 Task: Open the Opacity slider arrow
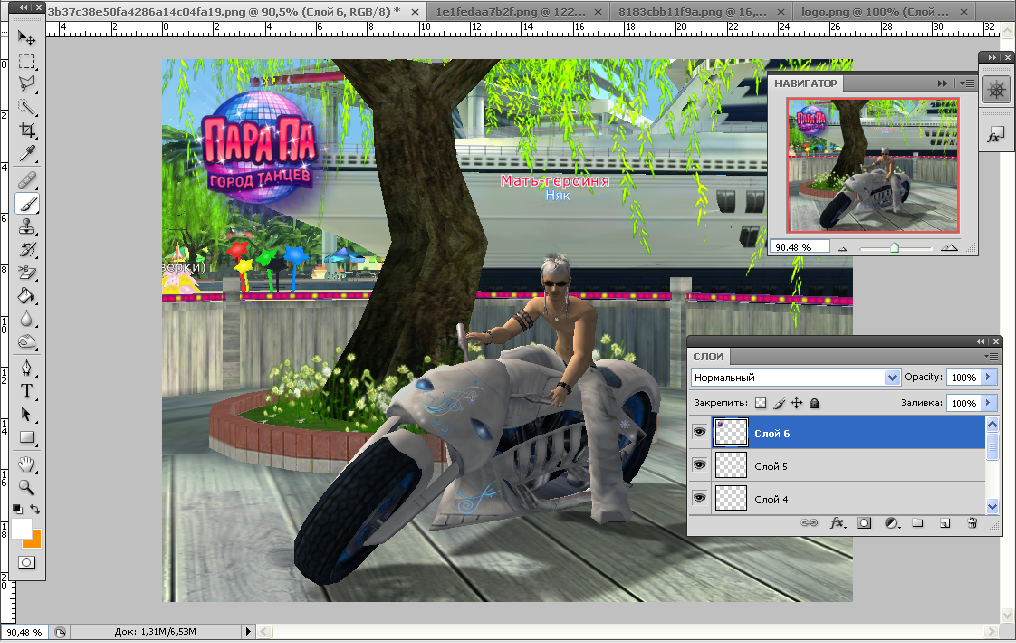[x=989, y=377]
